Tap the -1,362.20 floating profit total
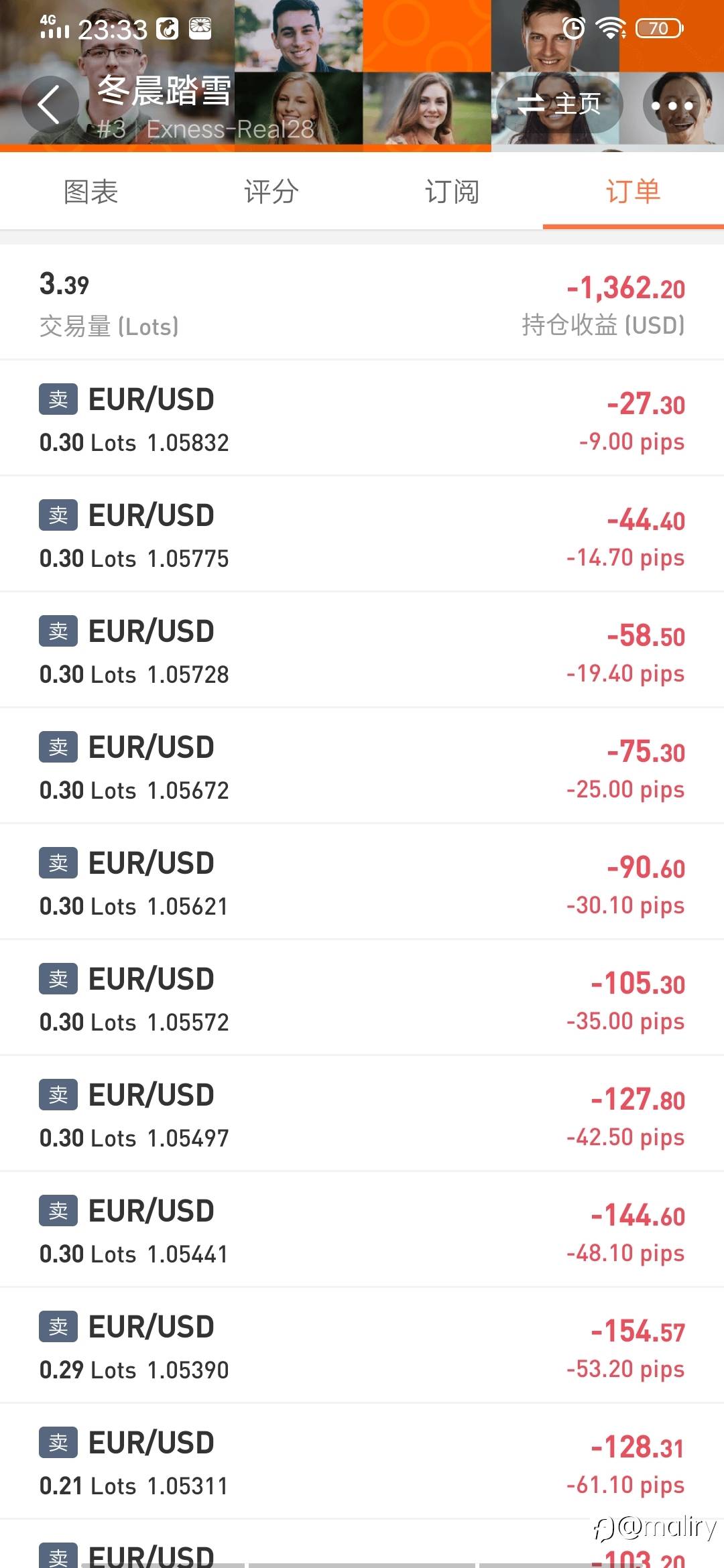Screen dimensions: 724x1568 tap(625, 289)
